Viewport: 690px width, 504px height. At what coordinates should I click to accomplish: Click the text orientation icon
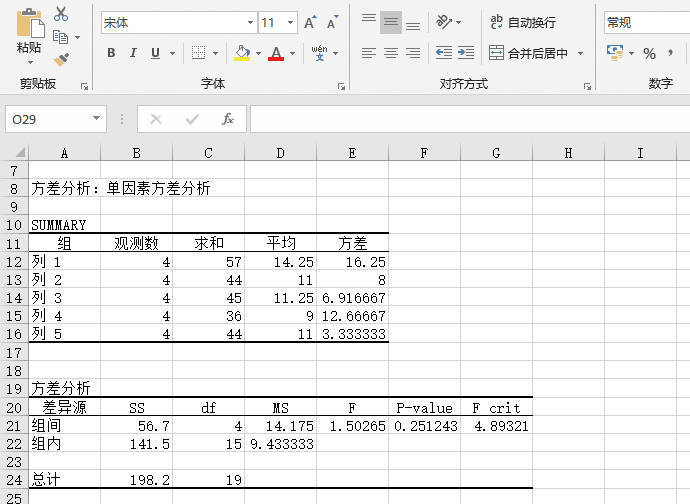pos(444,22)
